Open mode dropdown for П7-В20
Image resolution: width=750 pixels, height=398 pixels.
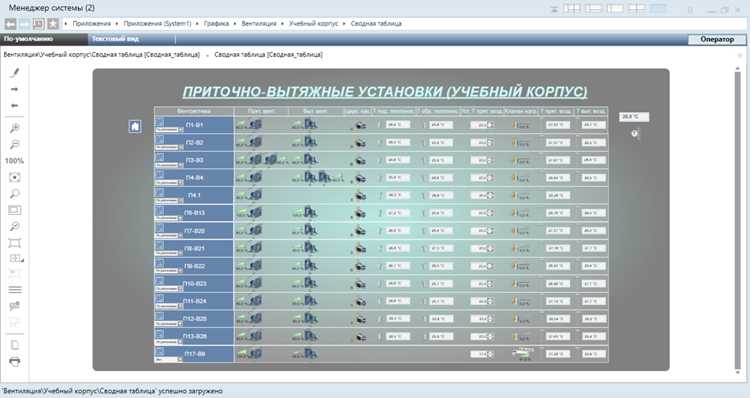tap(169, 236)
